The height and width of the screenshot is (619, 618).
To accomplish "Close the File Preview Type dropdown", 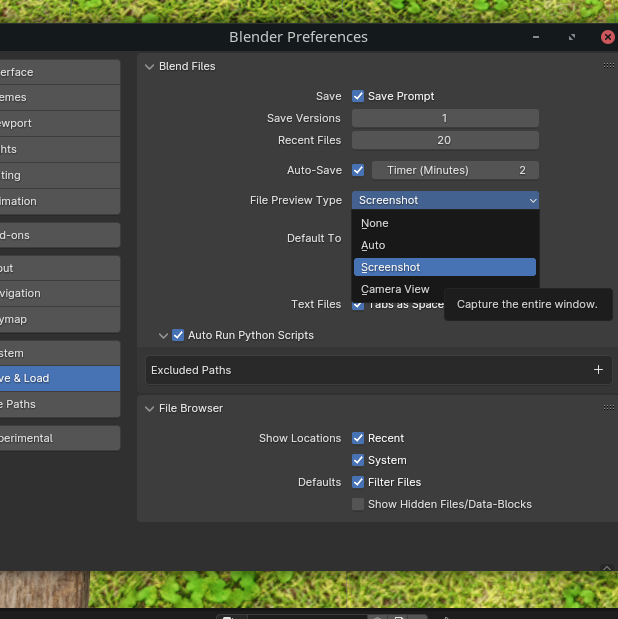I will click(x=445, y=200).
